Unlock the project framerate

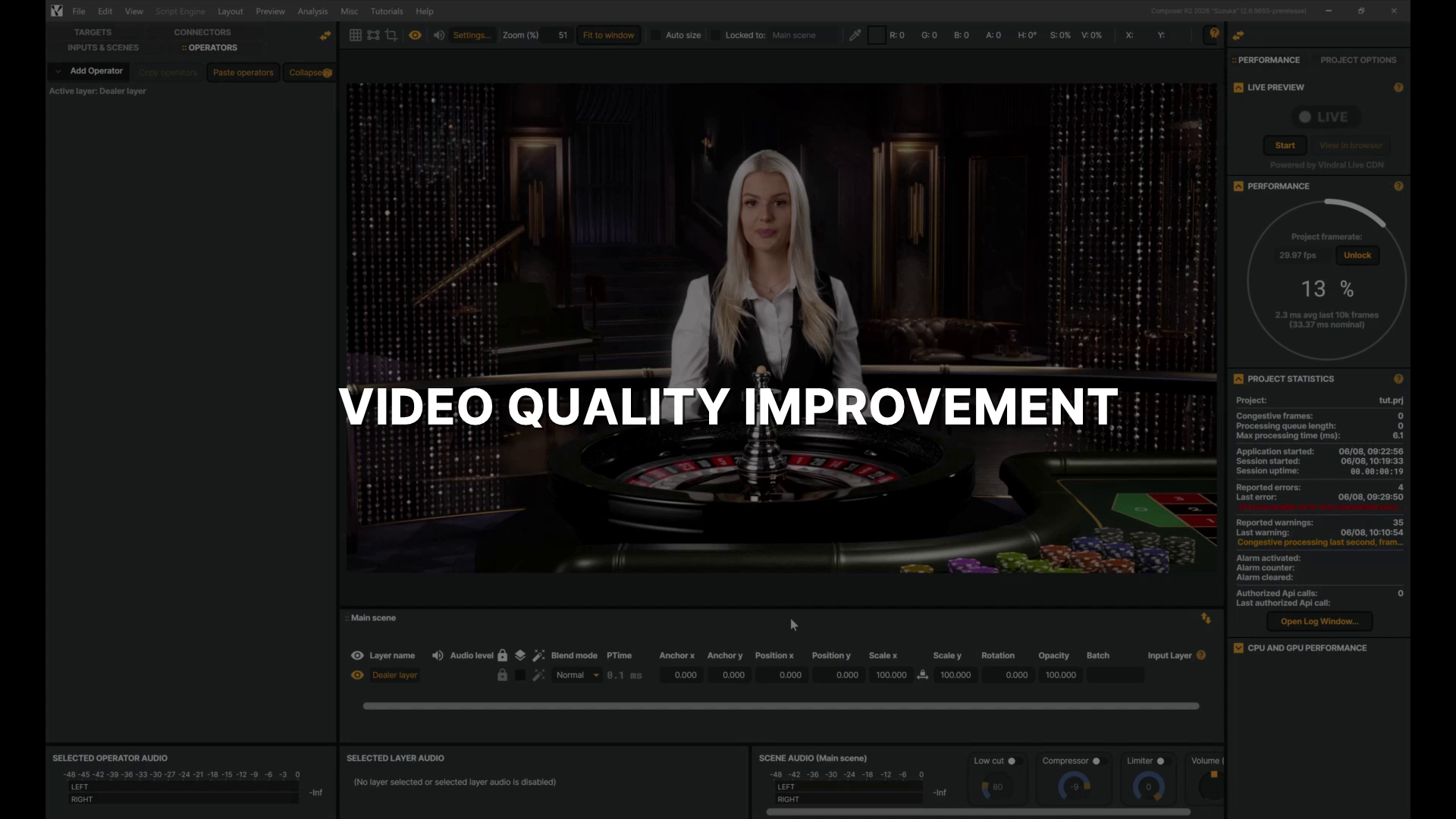(x=1357, y=255)
